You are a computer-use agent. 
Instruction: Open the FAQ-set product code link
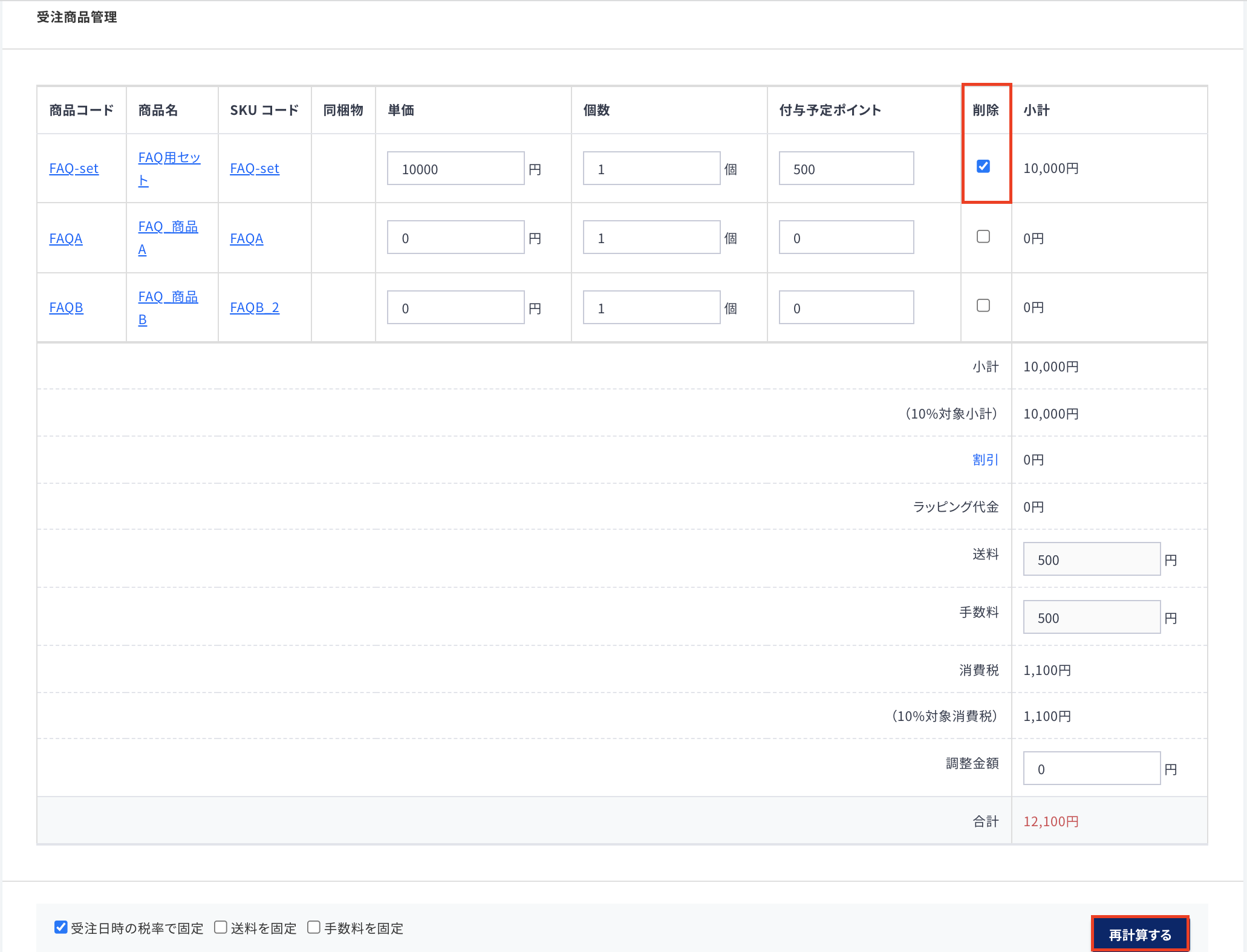point(74,169)
